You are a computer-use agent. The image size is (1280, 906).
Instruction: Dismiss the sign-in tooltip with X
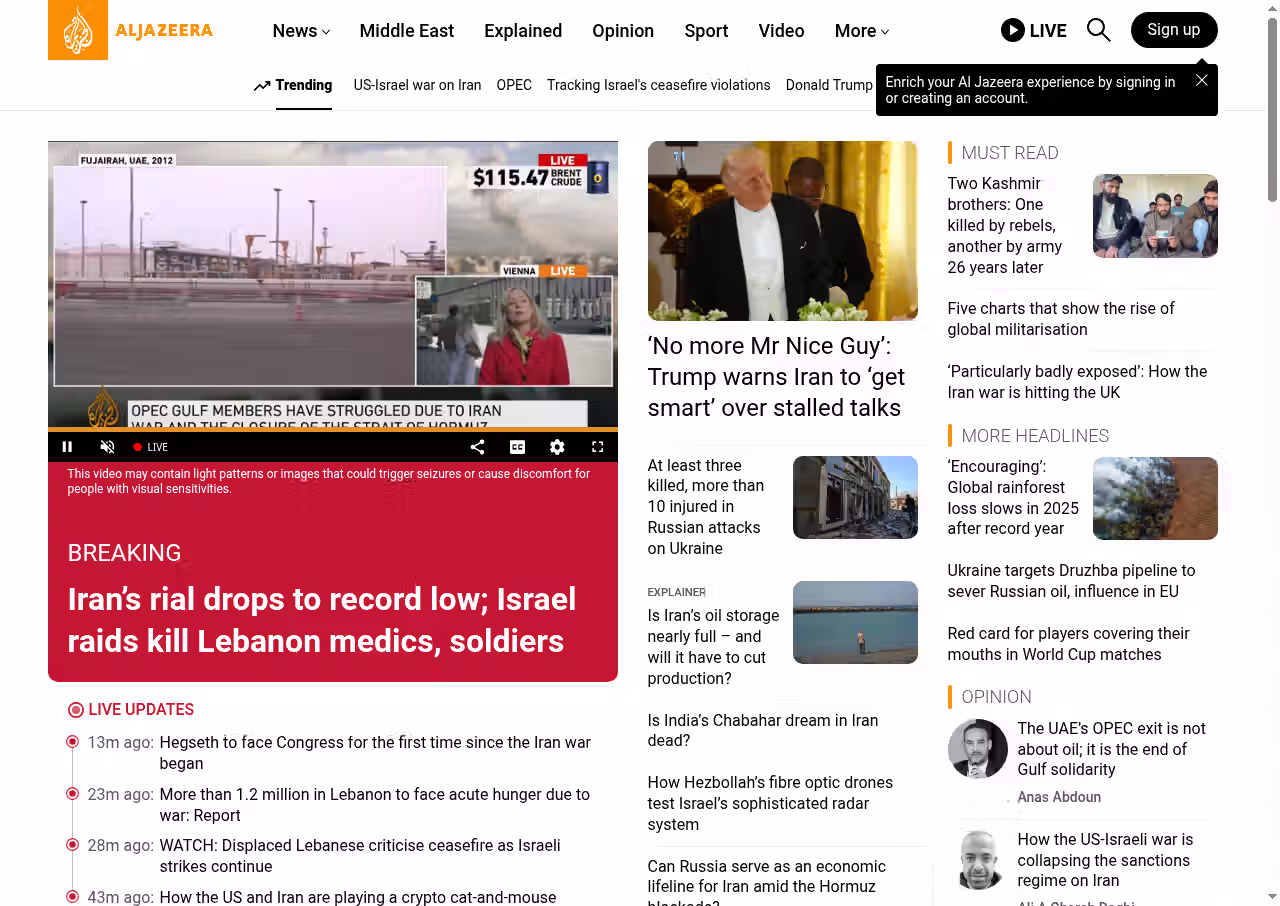[x=1201, y=80]
